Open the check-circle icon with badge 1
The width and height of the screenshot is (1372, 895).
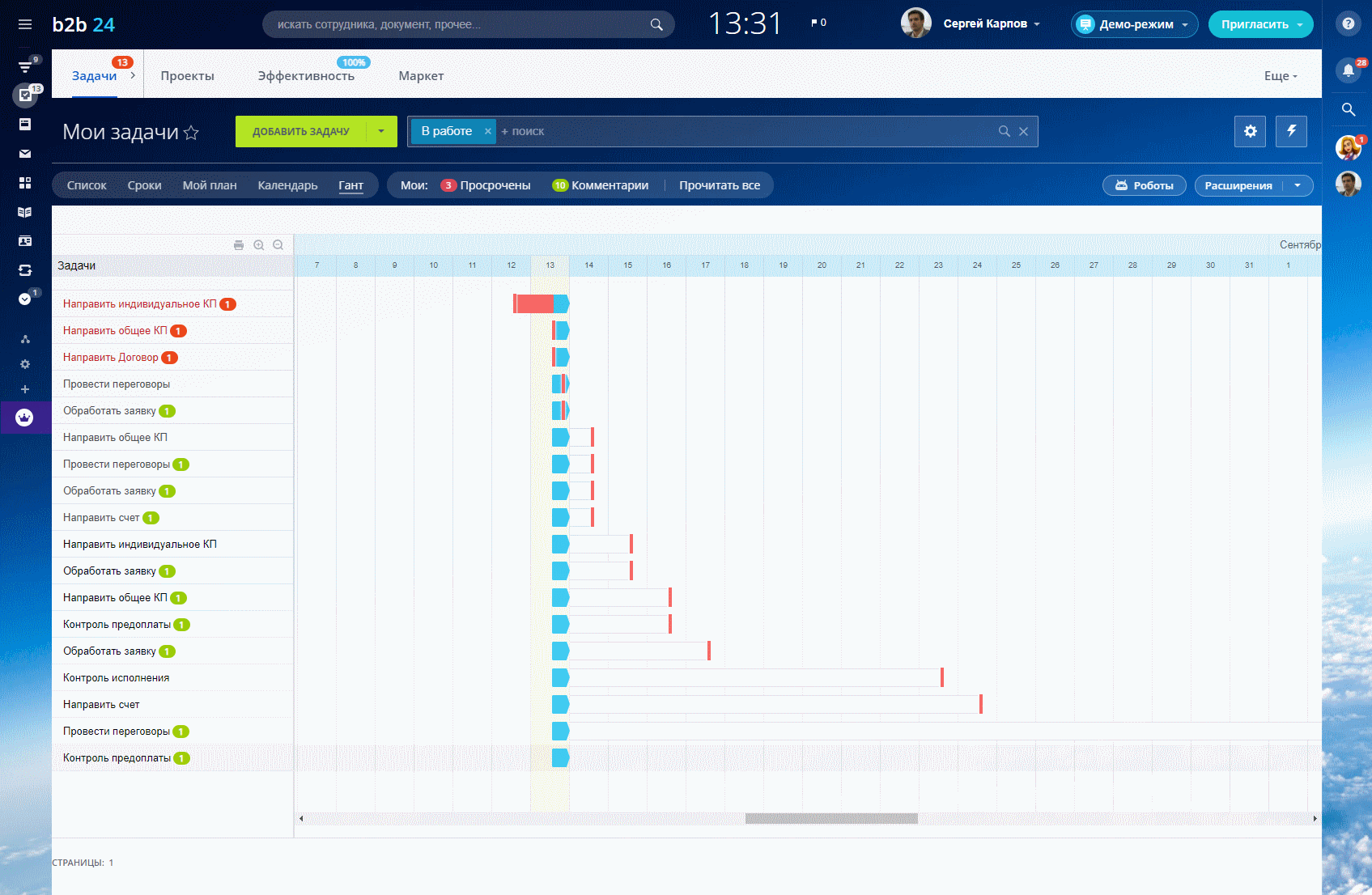pyautogui.click(x=25, y=299)
